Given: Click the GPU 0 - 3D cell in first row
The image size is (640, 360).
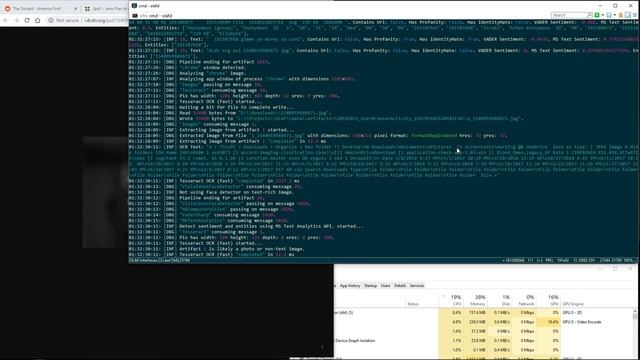Looking at the screenshot, I should (x=572, y=313).
